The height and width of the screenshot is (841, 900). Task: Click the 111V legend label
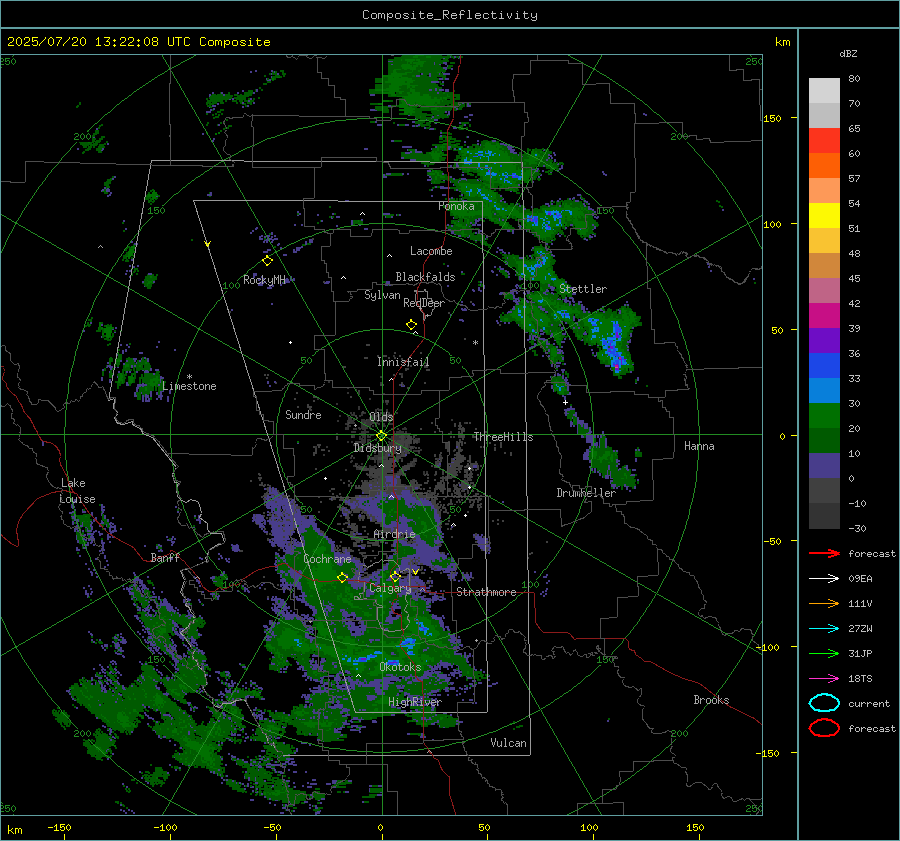(860, 603)
